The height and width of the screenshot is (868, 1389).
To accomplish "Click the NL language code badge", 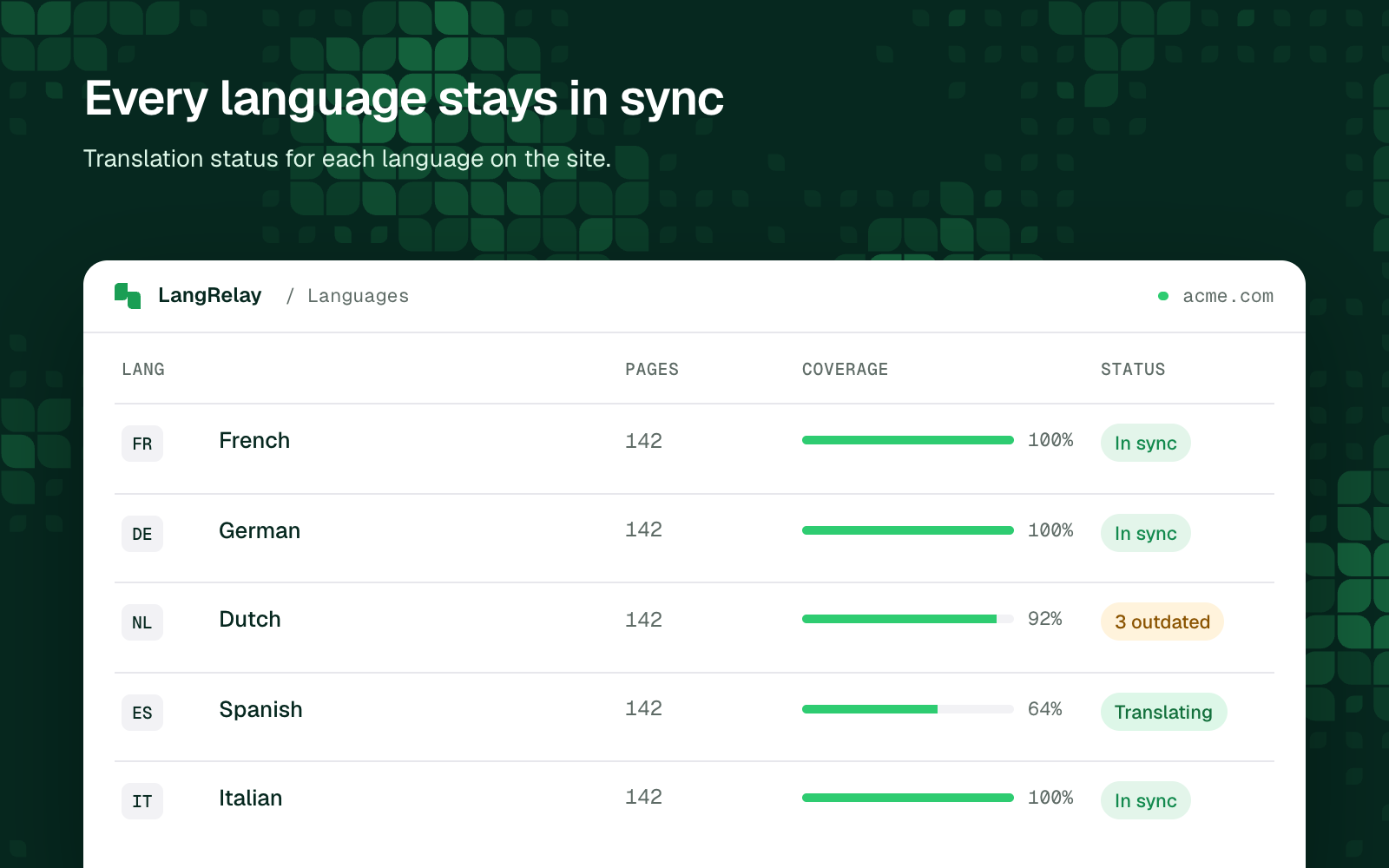I will pyautogui.click(x=142, y=622).
